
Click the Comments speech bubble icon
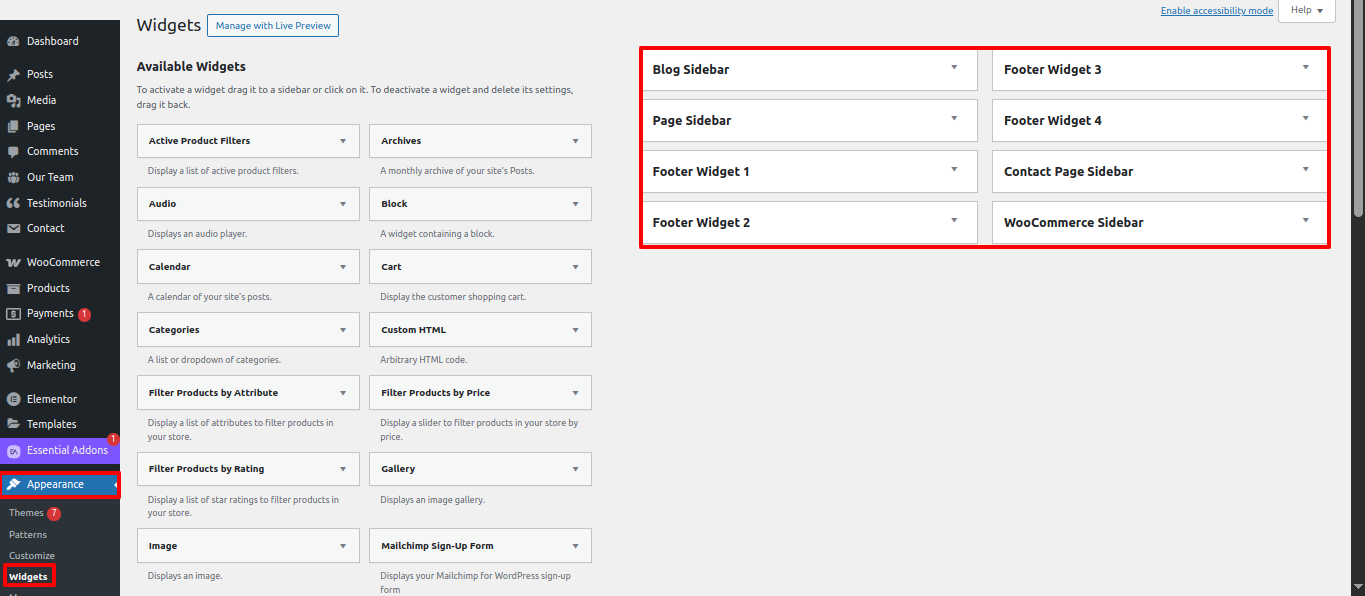pos(13,152)
